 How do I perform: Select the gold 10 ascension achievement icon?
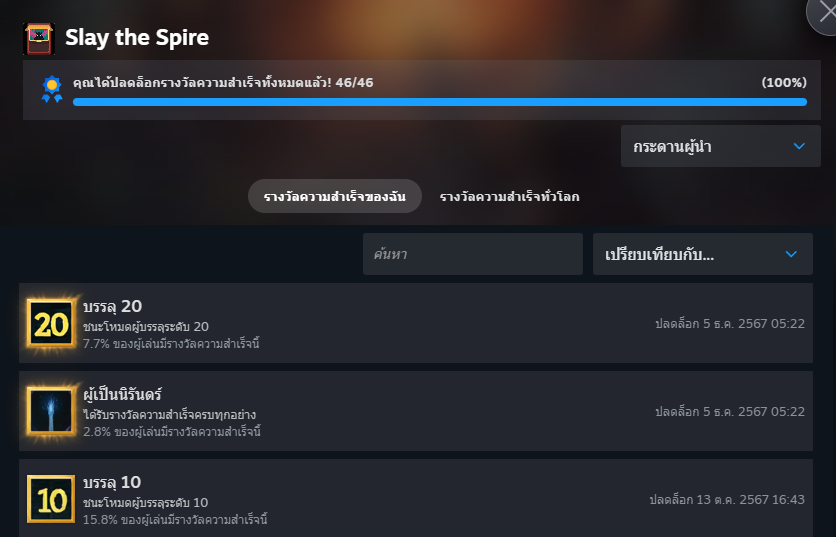[x=51, y=499]
